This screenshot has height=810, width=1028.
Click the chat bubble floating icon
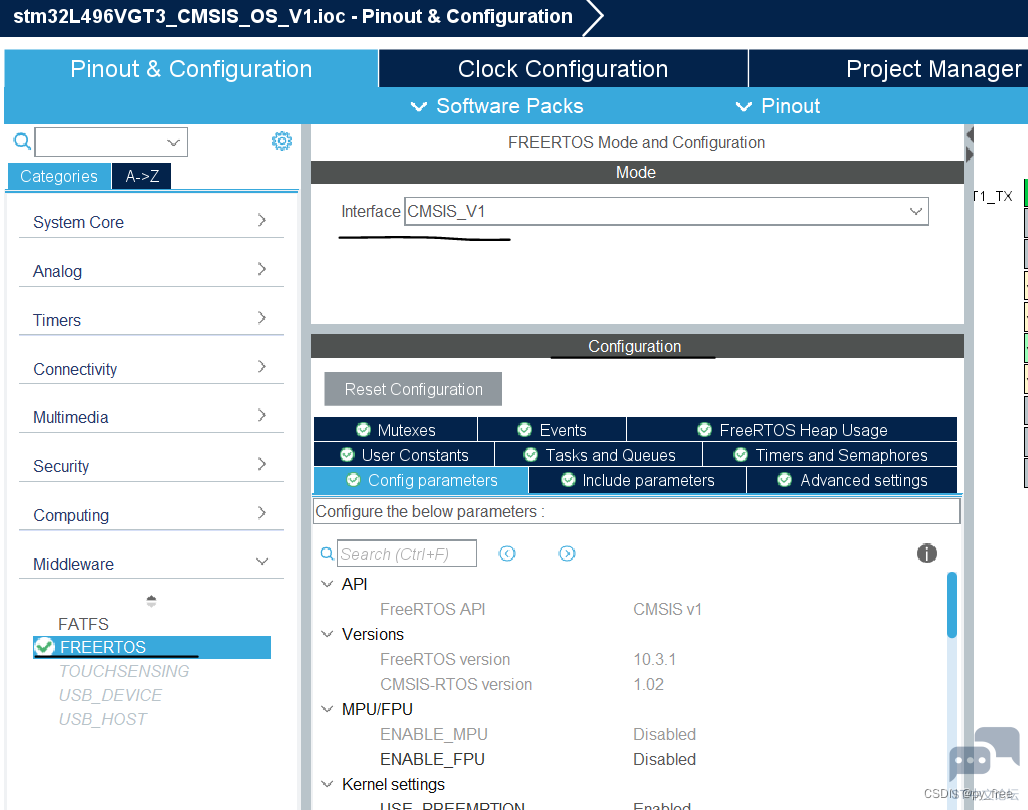(983, 756)
